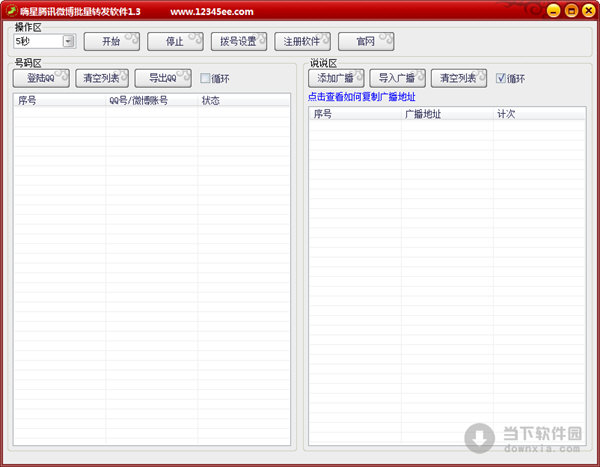Click the 导入广播 import broadcast button
Screen dimensions: 600x467
[397, 78]
